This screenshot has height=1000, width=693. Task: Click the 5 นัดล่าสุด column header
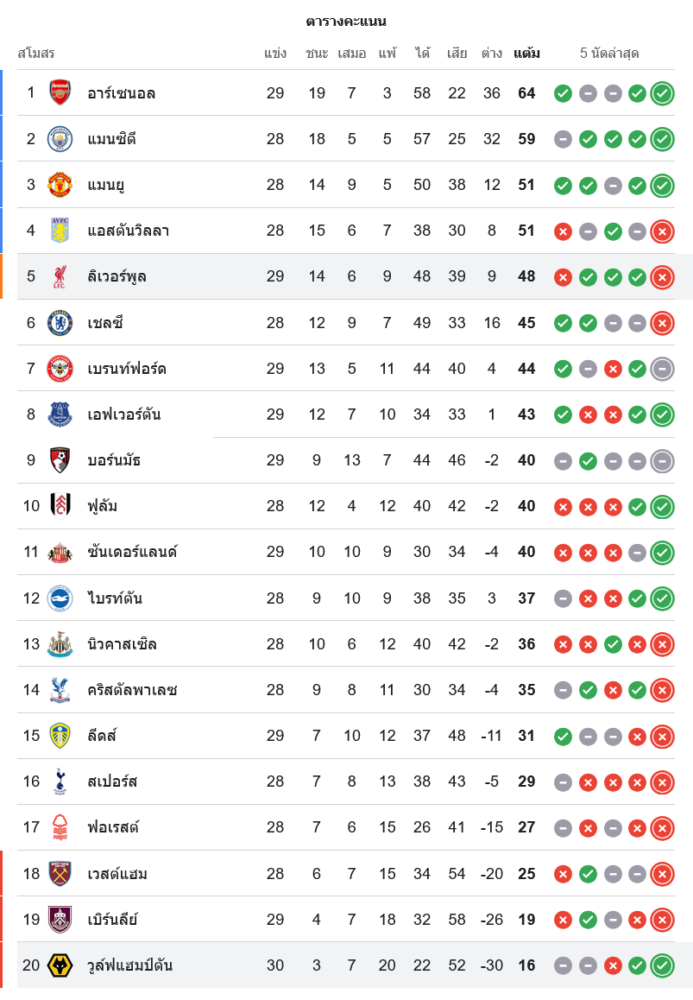(x=609, y=53)
